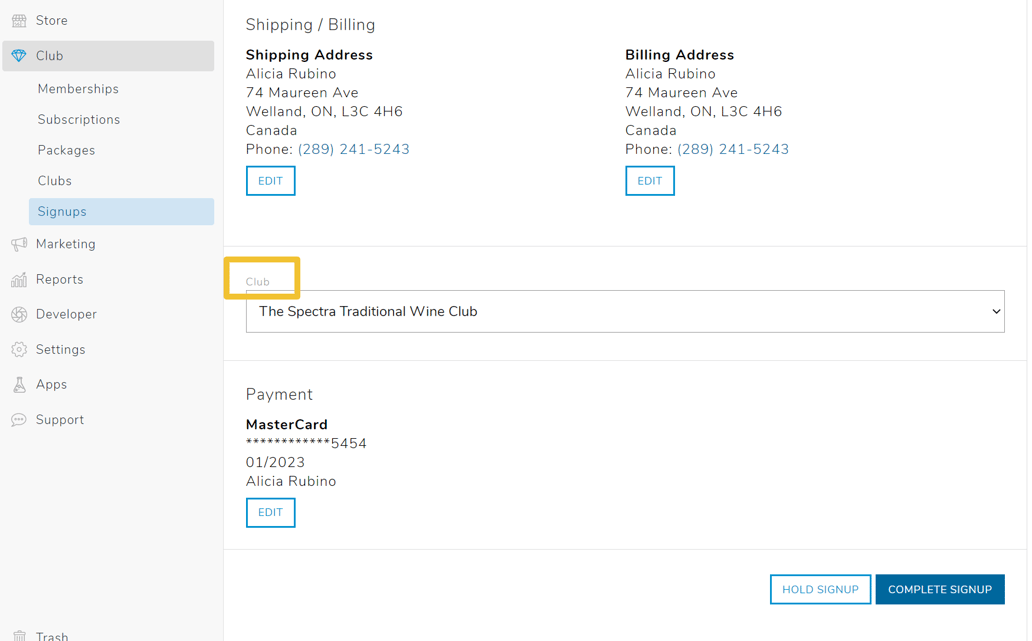Edit the MasterCard payment method
The height and width of the screenshot is (641, 1032).
pos(270,513)
